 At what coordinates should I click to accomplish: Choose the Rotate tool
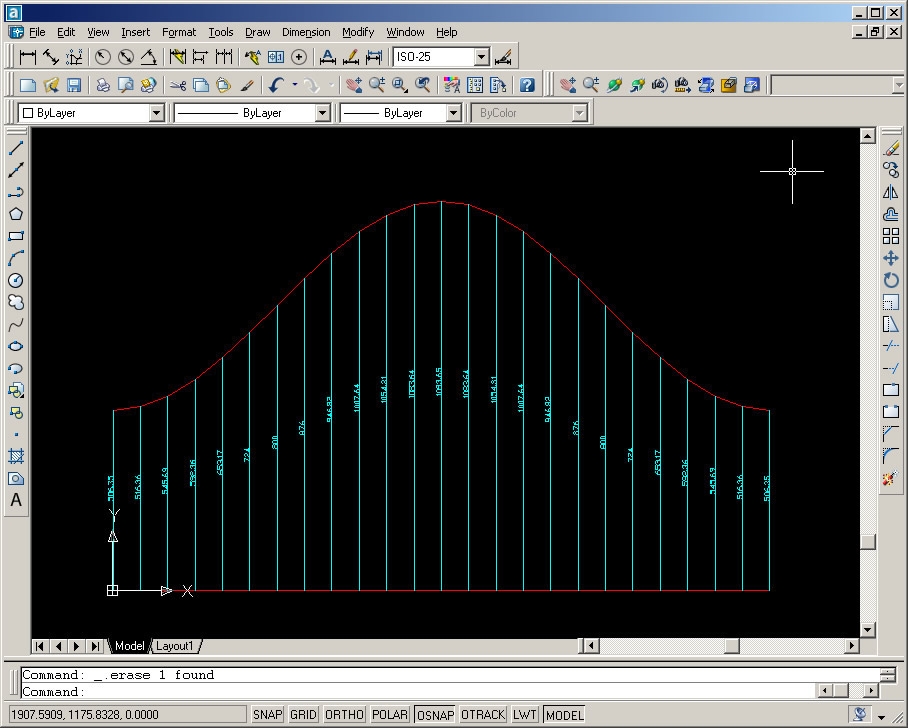[891, 280]
